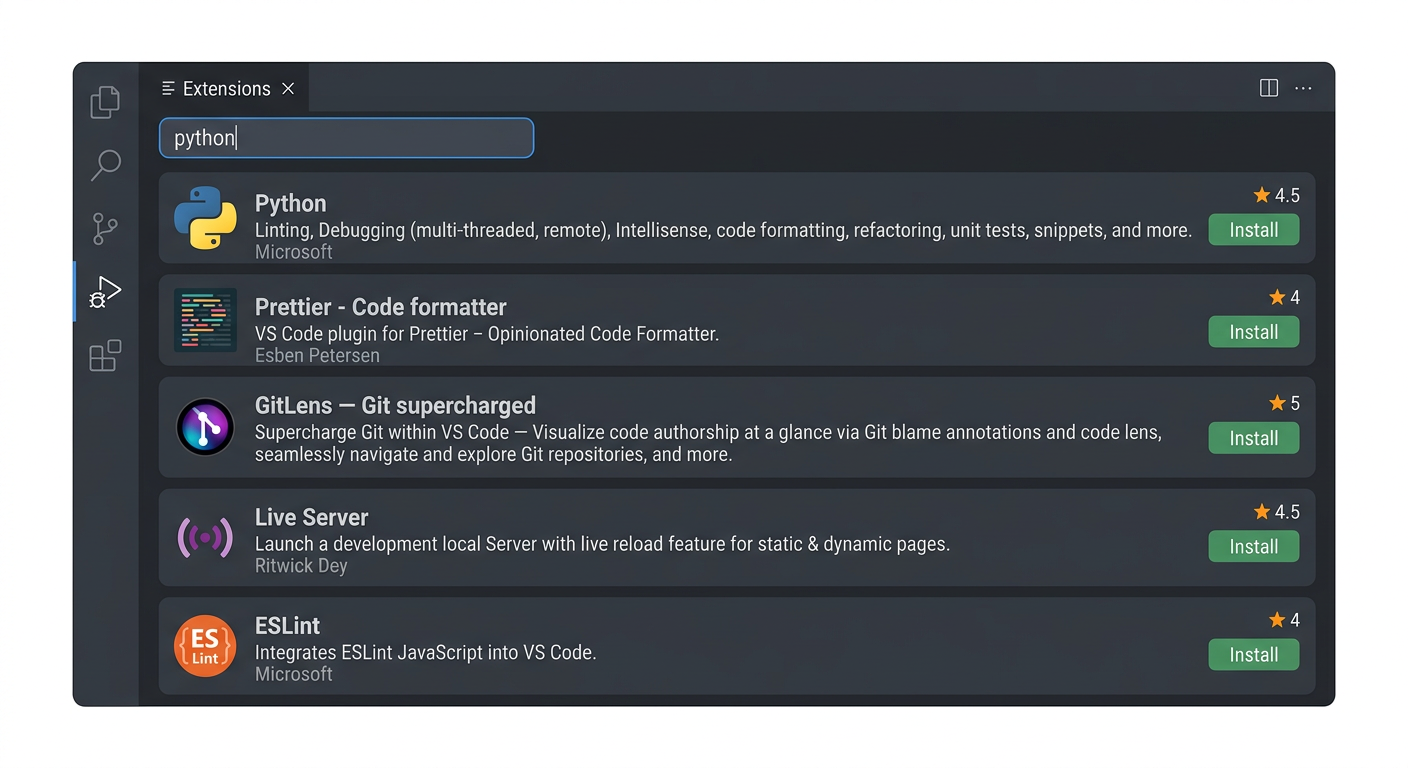The image size is (1408, 768).
Task: Click the extensions search input field
Action: point(346,138)
